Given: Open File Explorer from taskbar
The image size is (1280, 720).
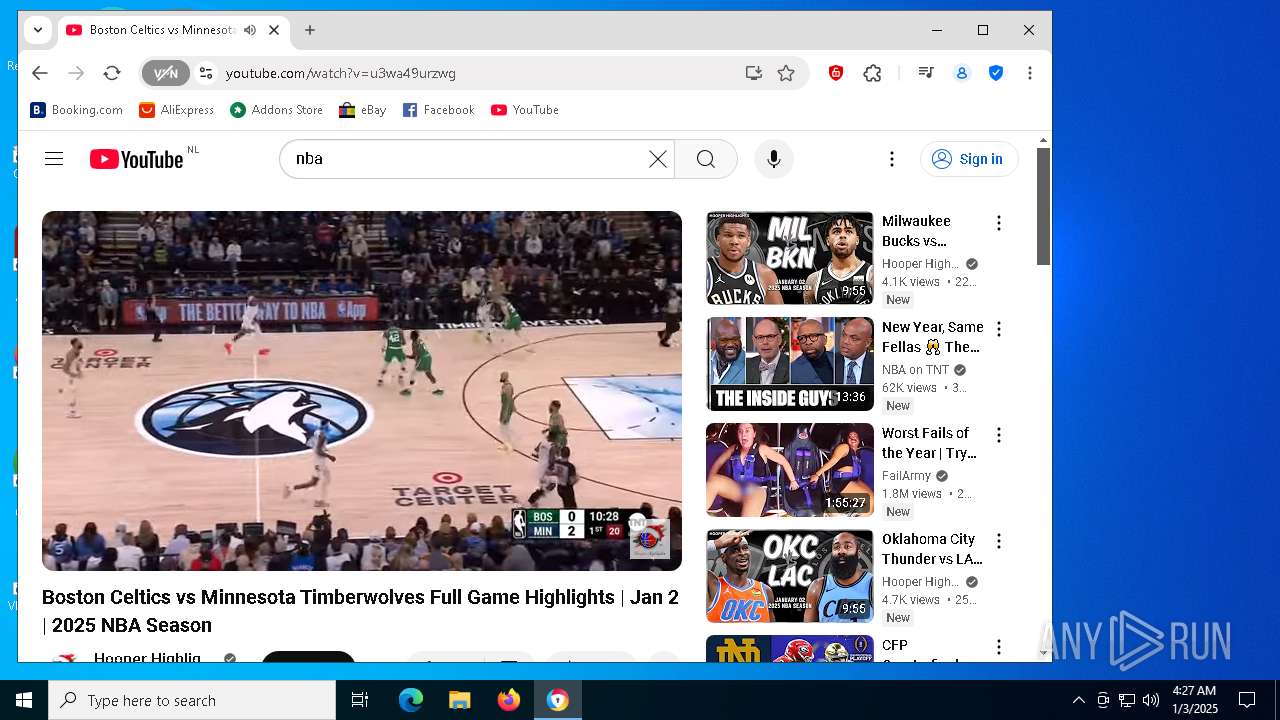Looking at the screenshot, I should tap(460, 700).
